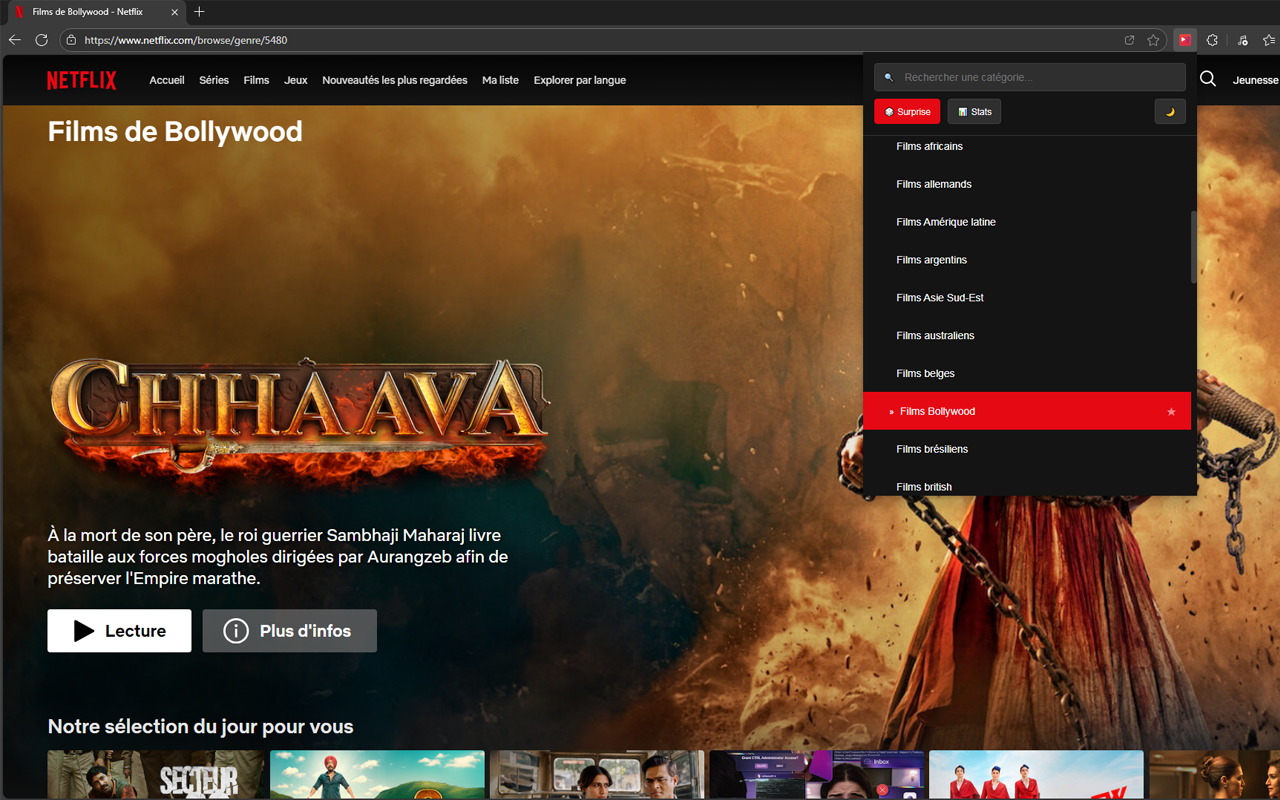Toggle dark mode with the moon button

[x=1170, y=112]
